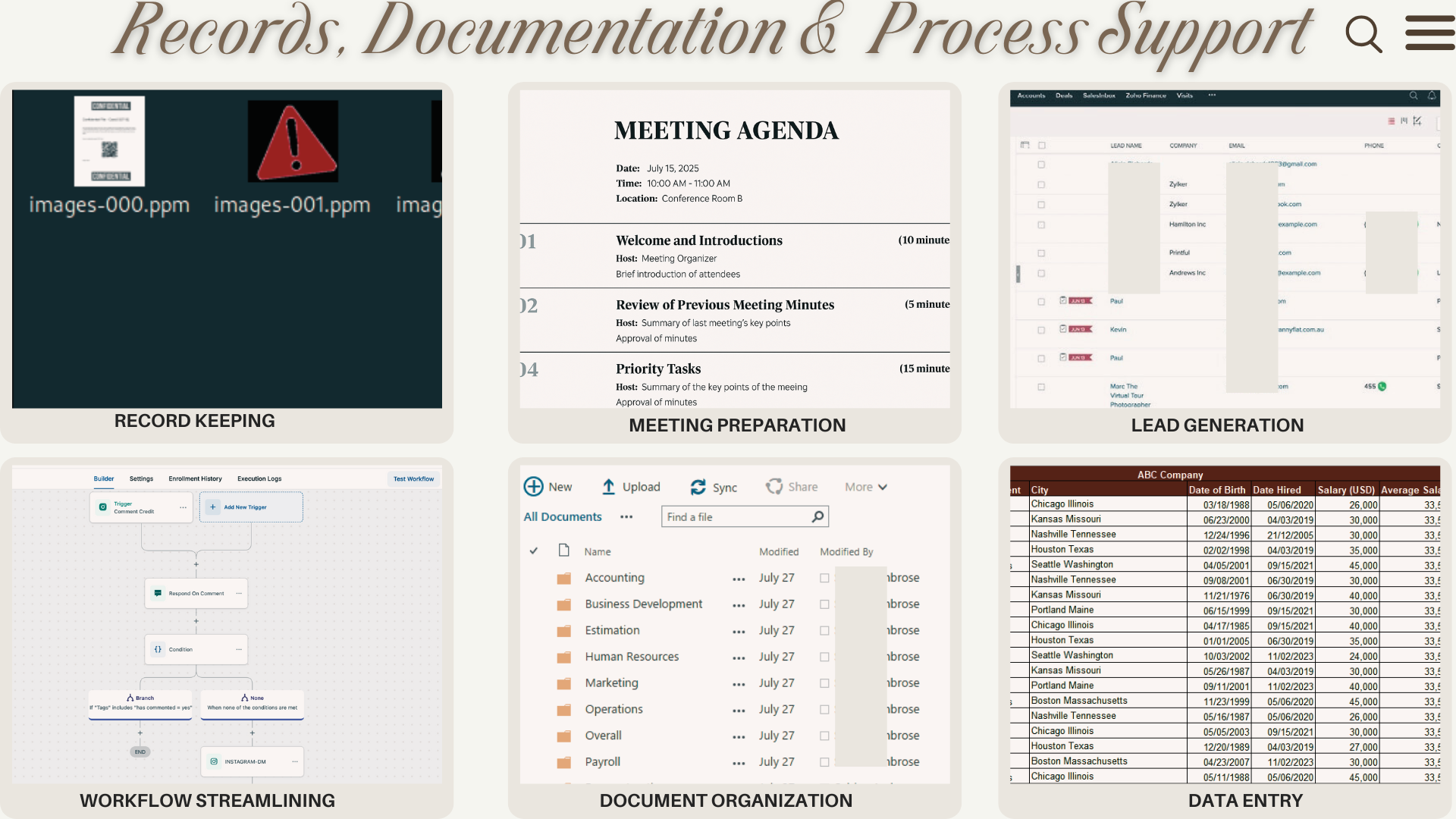Open the Accounting folder icon
This screenshot has height=819, width=1456.
point(563,579)
